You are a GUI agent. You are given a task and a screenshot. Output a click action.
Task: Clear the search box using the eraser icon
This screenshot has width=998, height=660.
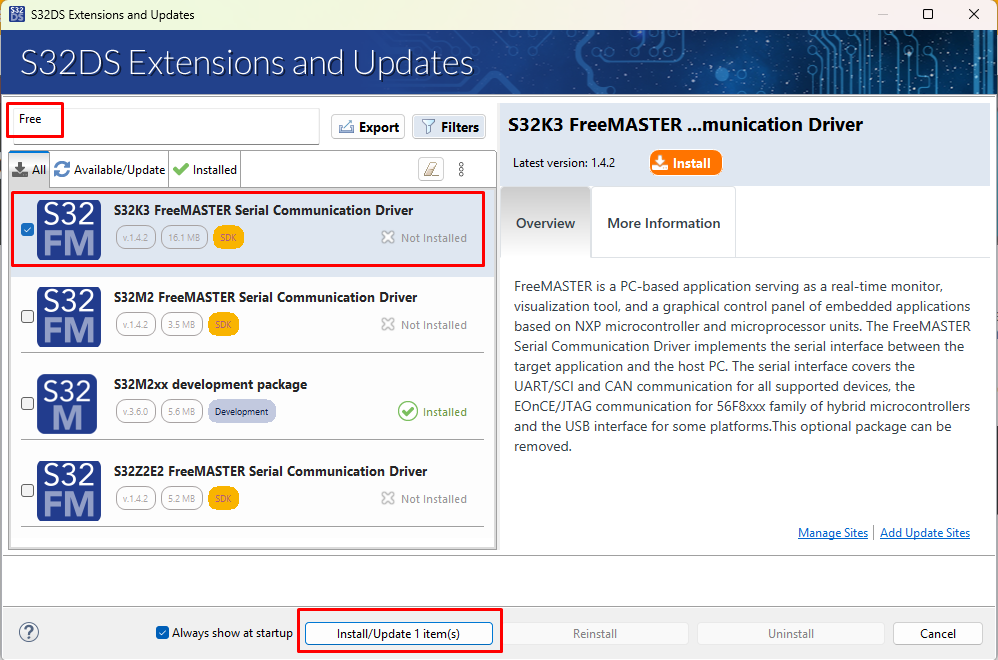point(431,168)
